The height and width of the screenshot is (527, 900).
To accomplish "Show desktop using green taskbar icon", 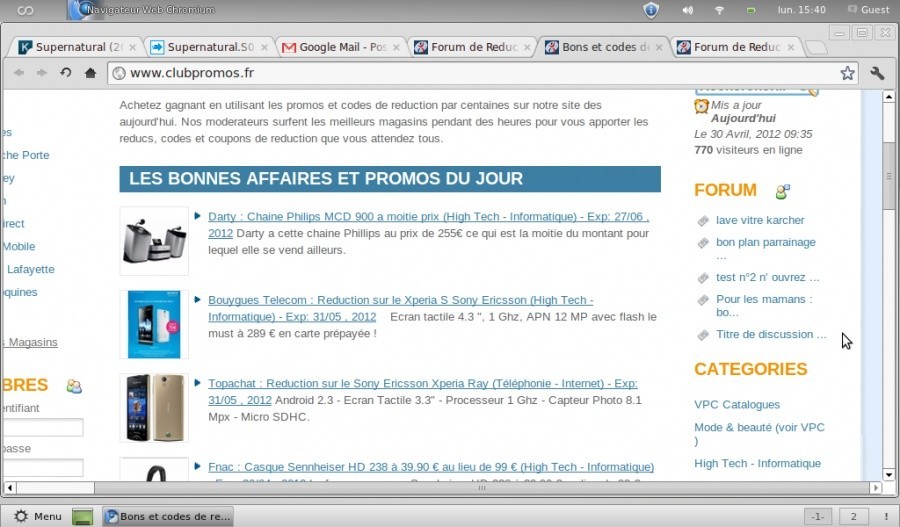I will [83, 517].
